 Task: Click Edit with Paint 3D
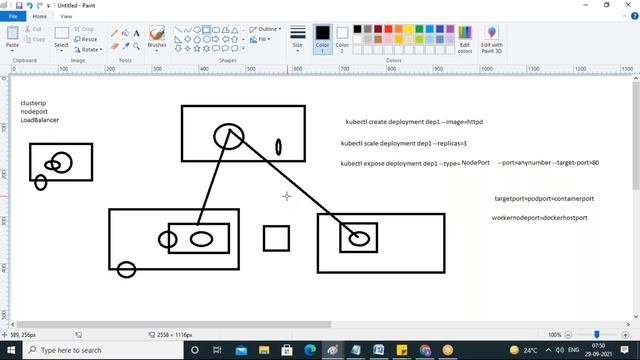coord(491,39)
